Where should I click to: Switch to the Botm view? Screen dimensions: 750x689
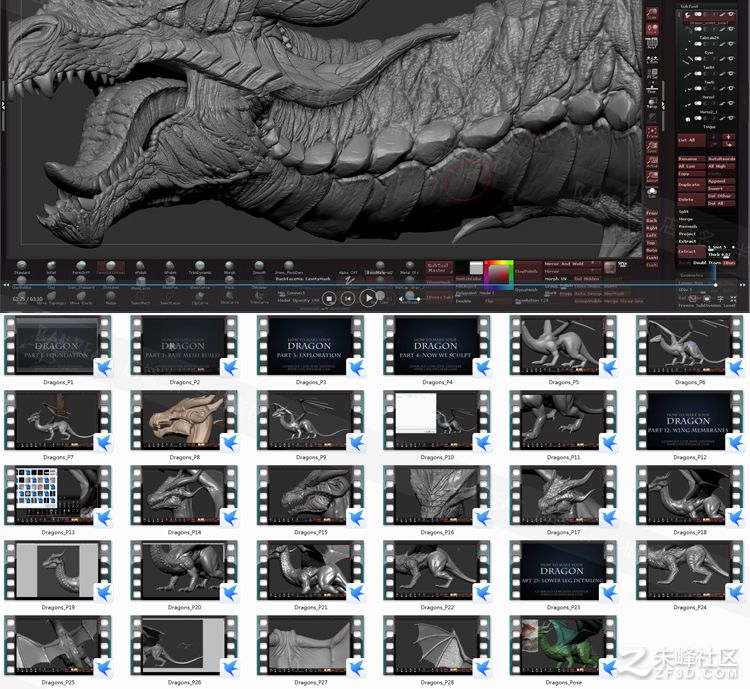[x=652, y=250]
